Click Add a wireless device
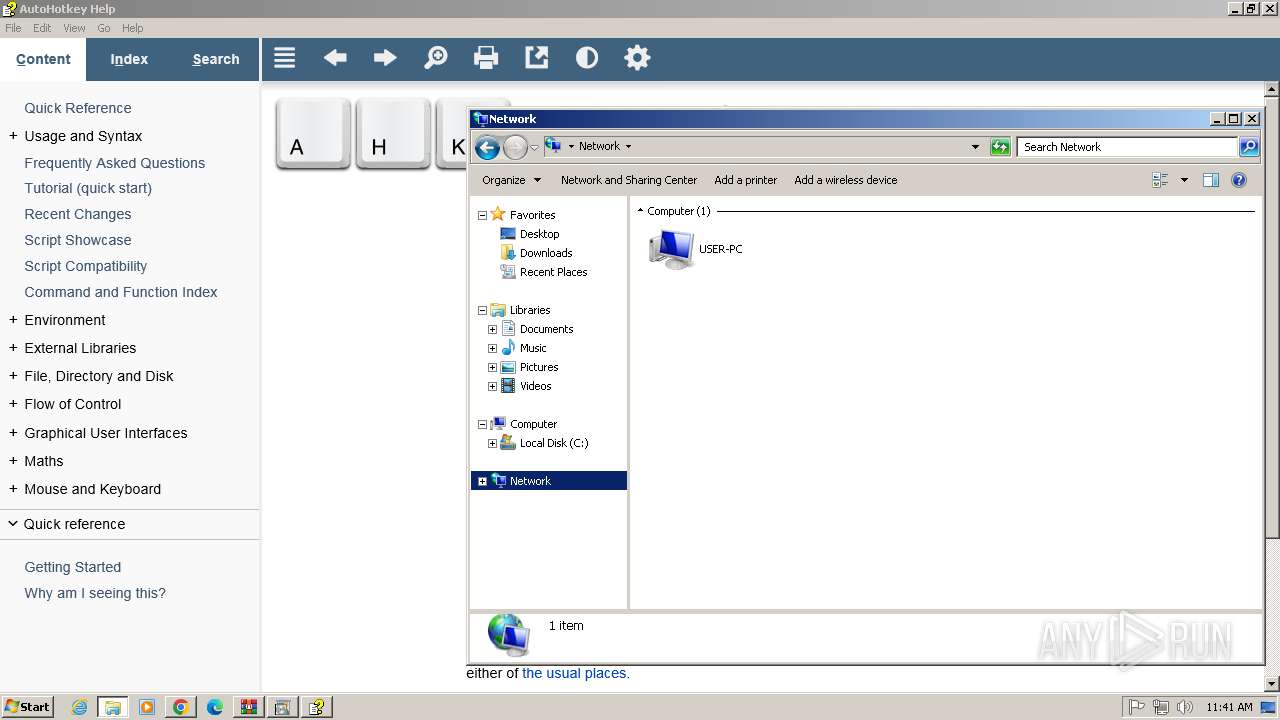Screen dimensions: 1280x720 (846, 180)
